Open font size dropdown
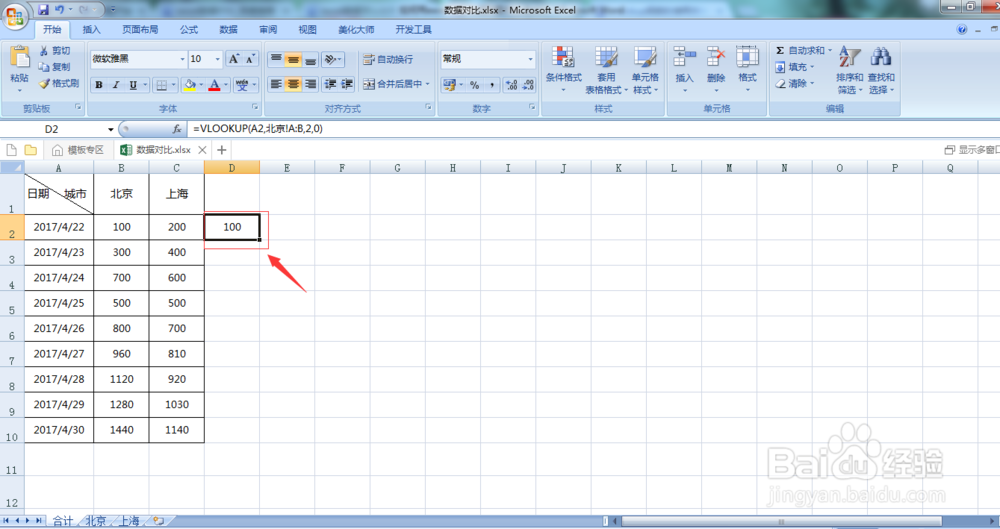This screenshot has width=1000, height=529. [217, 59]
